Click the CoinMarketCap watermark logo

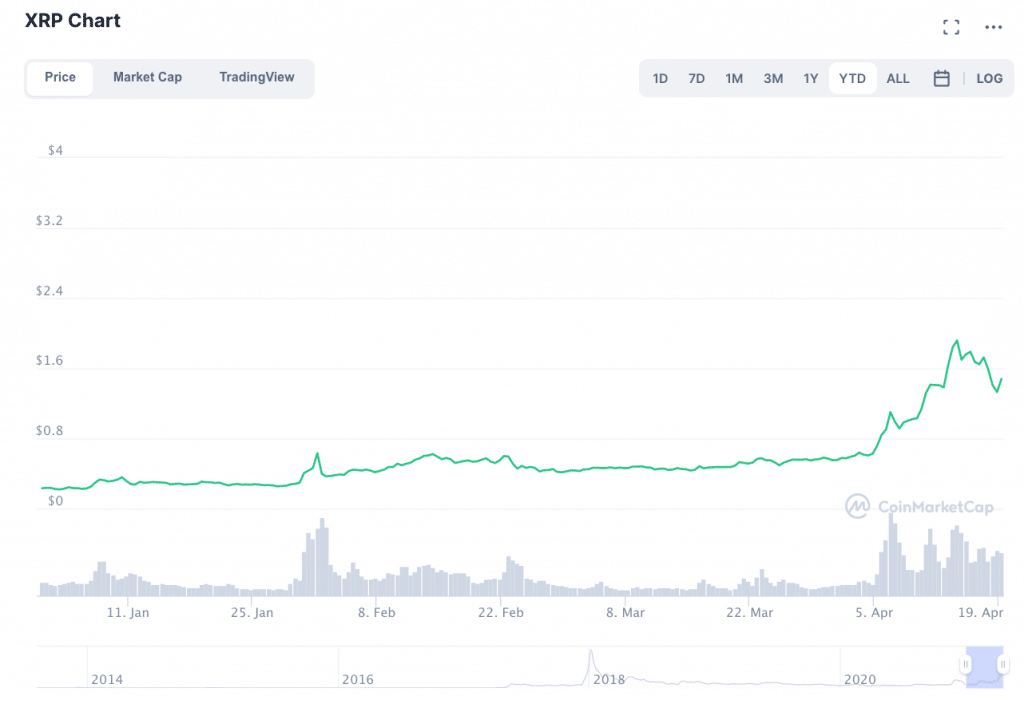click(x=919, y=507)
